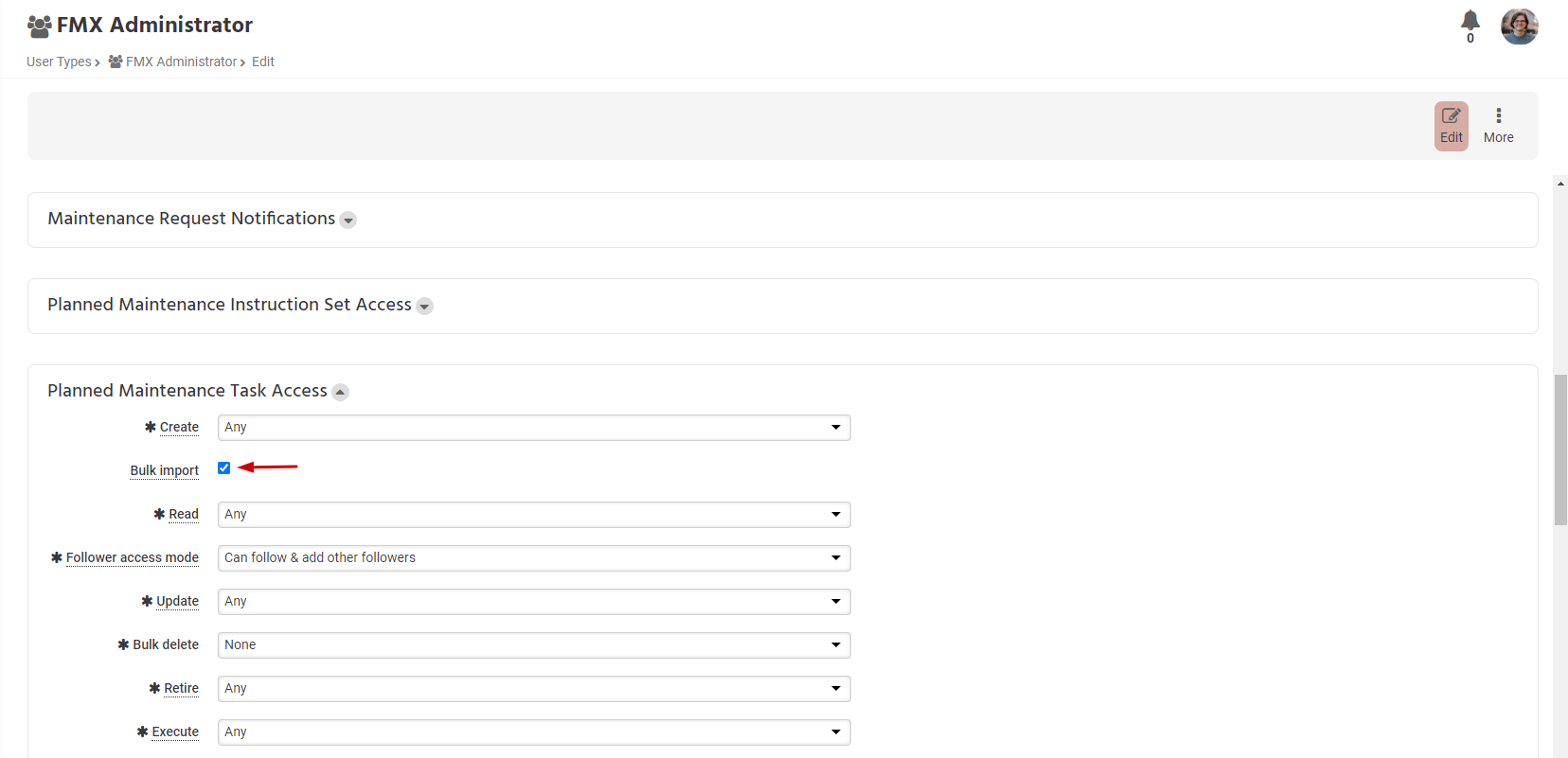Open the Create access dropdown

[534, 428]
